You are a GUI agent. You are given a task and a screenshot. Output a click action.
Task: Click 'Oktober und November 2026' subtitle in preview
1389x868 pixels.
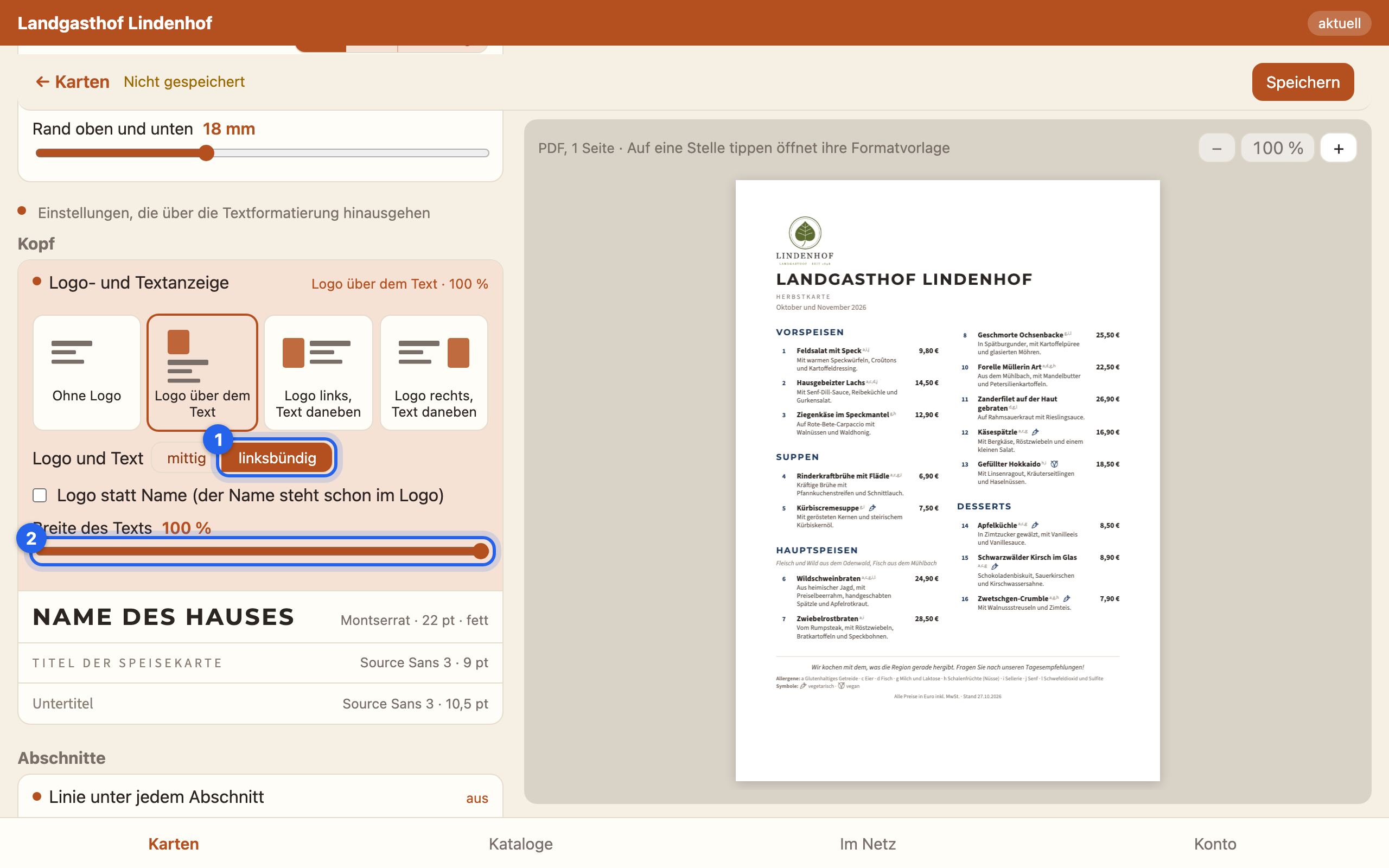coord(821,307)
